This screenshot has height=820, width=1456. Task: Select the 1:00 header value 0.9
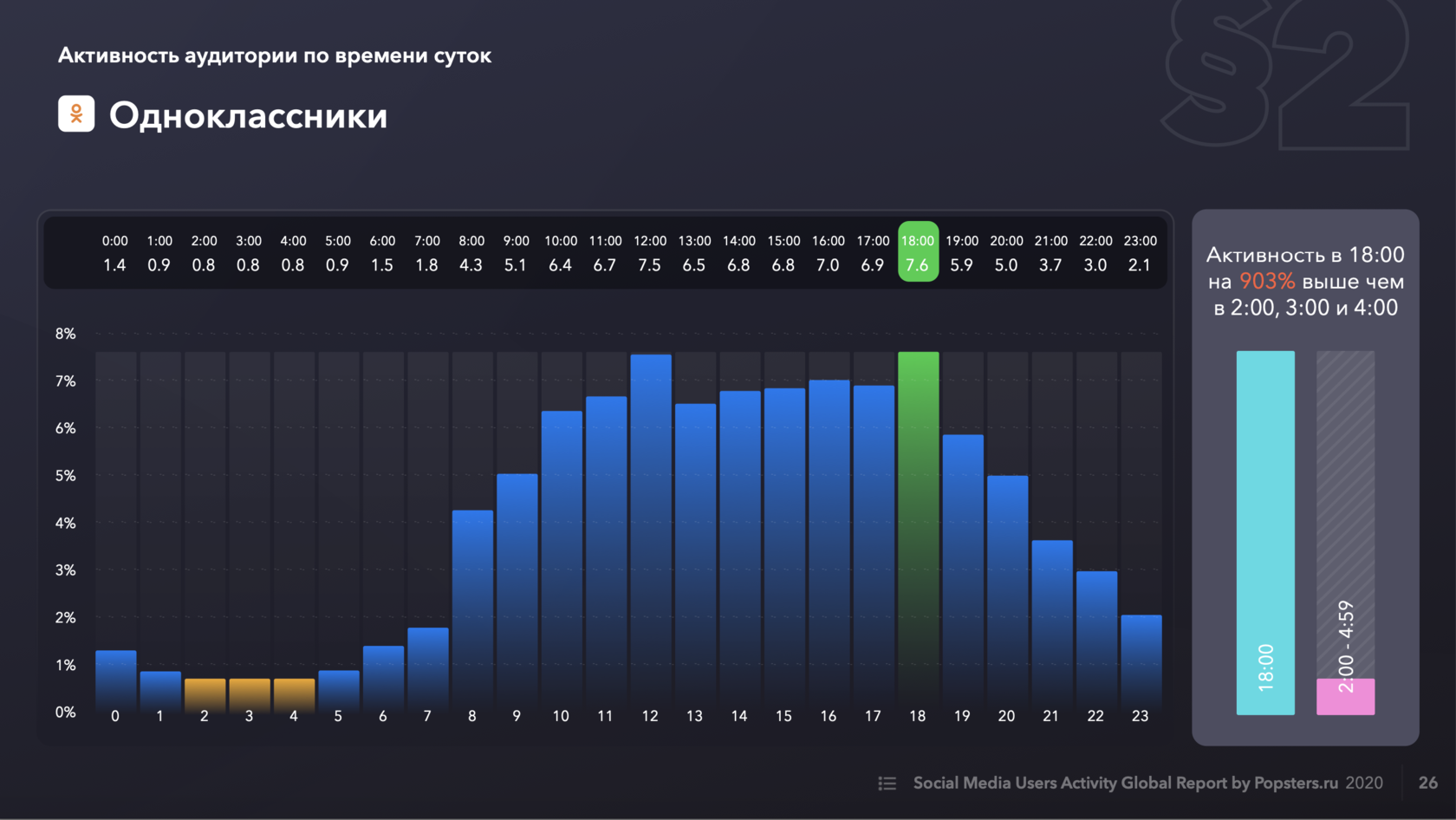click(x=159, y=265)
